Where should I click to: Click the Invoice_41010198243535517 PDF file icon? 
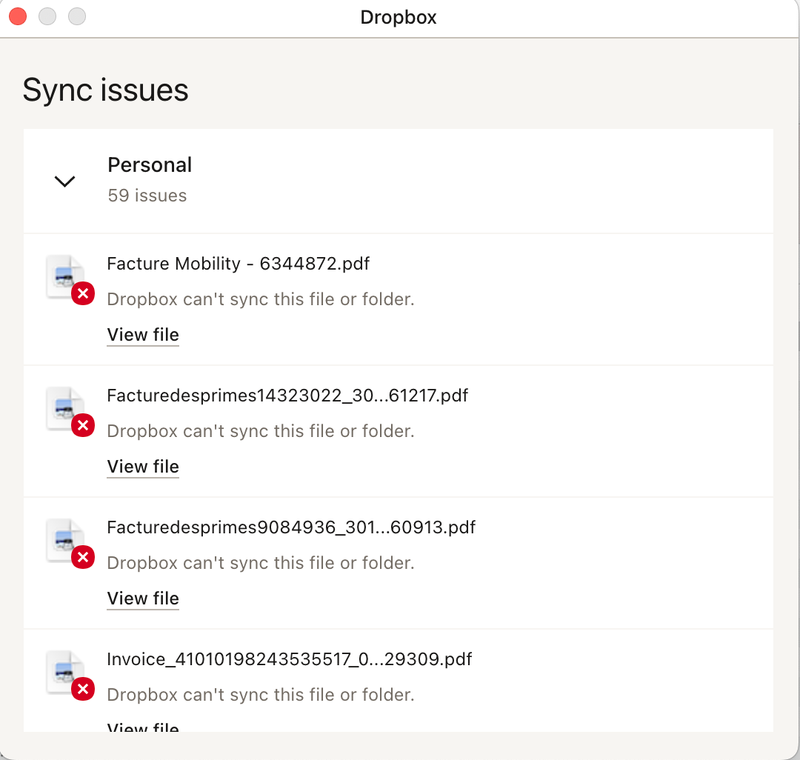(65, 670)
